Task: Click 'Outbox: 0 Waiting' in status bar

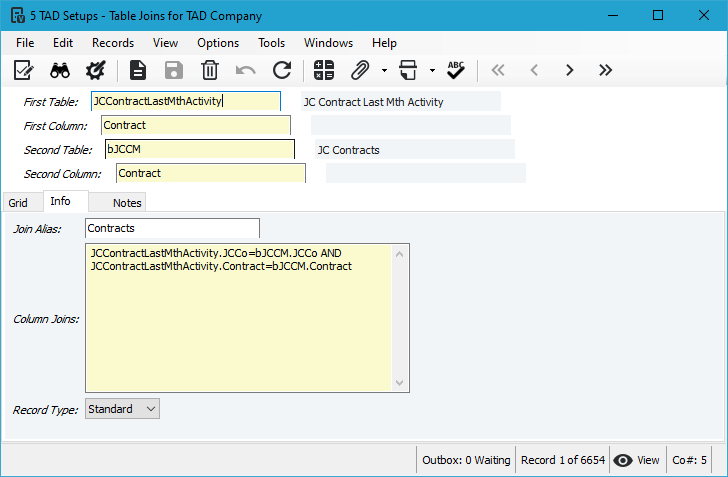Action: click(466, 460)
